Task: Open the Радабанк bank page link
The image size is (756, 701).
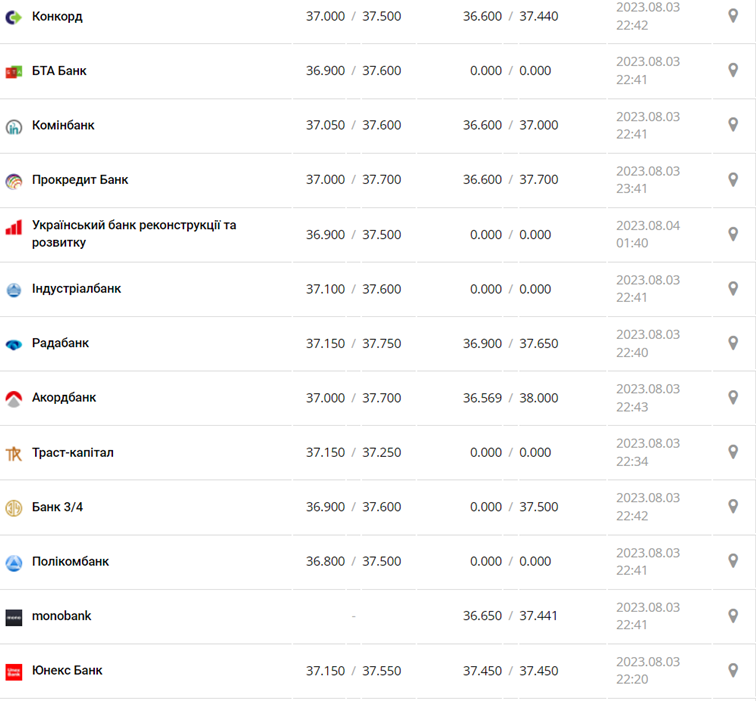Action: point(60,343)
